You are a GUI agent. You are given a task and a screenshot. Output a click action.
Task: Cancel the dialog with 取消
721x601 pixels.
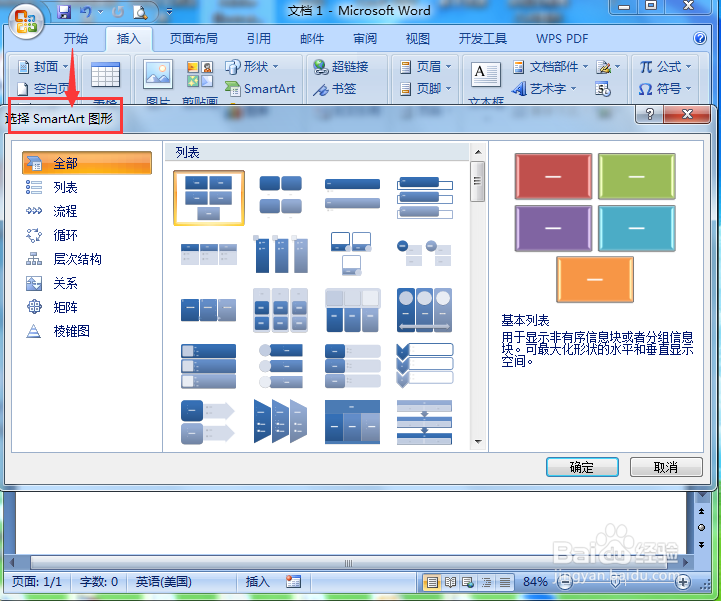(666, 467)
